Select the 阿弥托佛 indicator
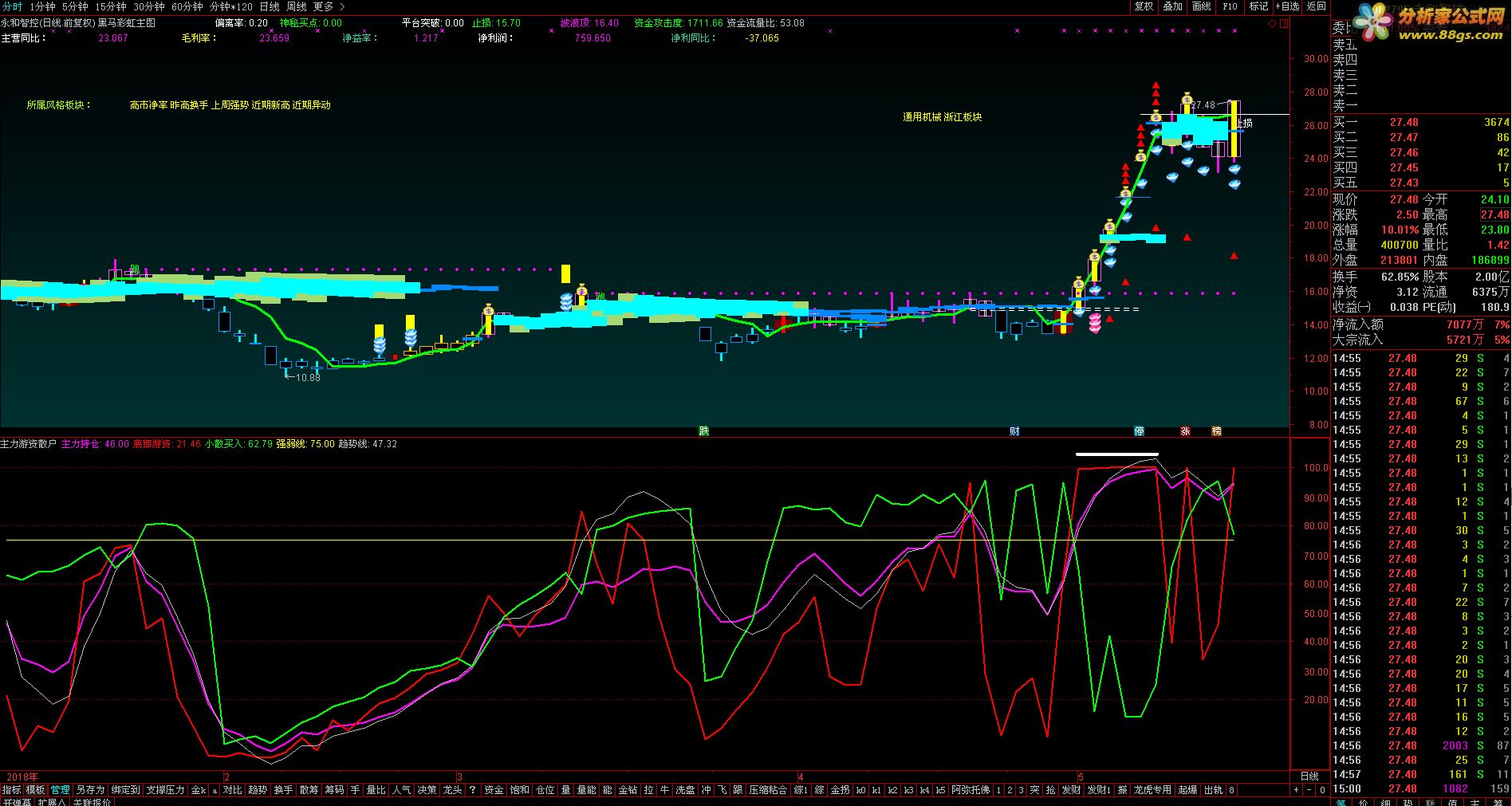Screen dimensions: 1512x806 point(971,790)
